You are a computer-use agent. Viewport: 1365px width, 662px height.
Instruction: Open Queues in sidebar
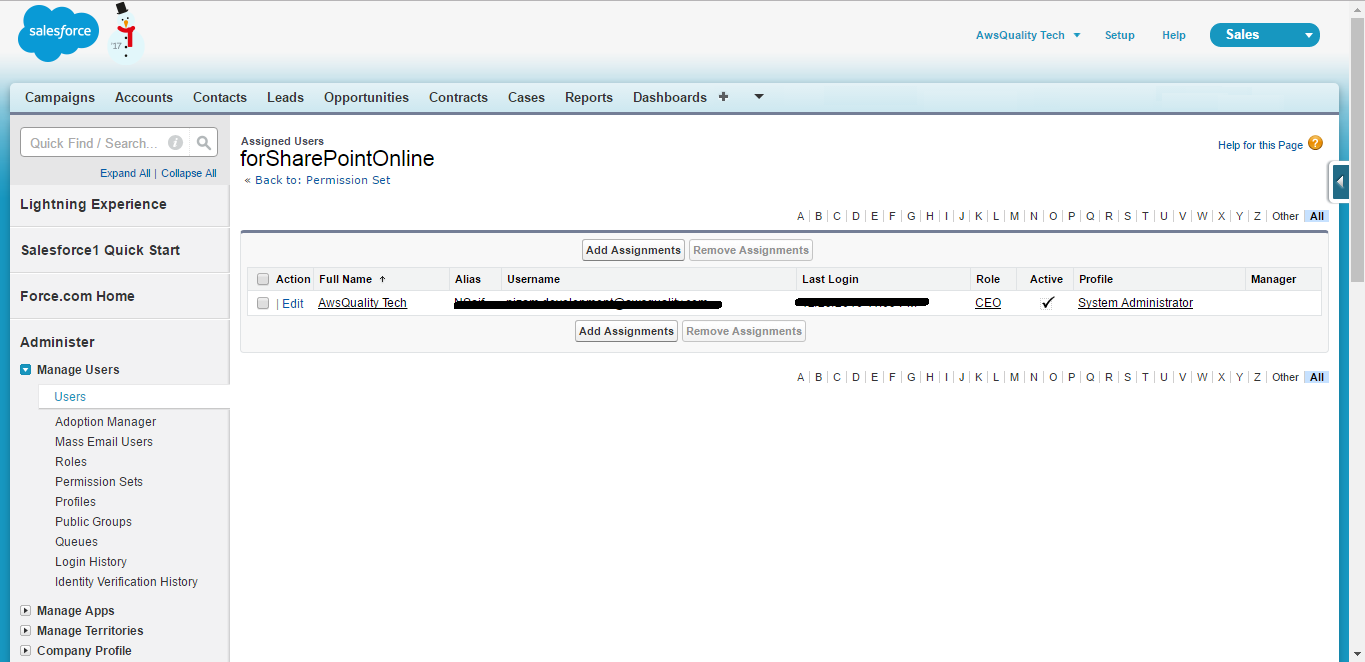pos(77,542)
